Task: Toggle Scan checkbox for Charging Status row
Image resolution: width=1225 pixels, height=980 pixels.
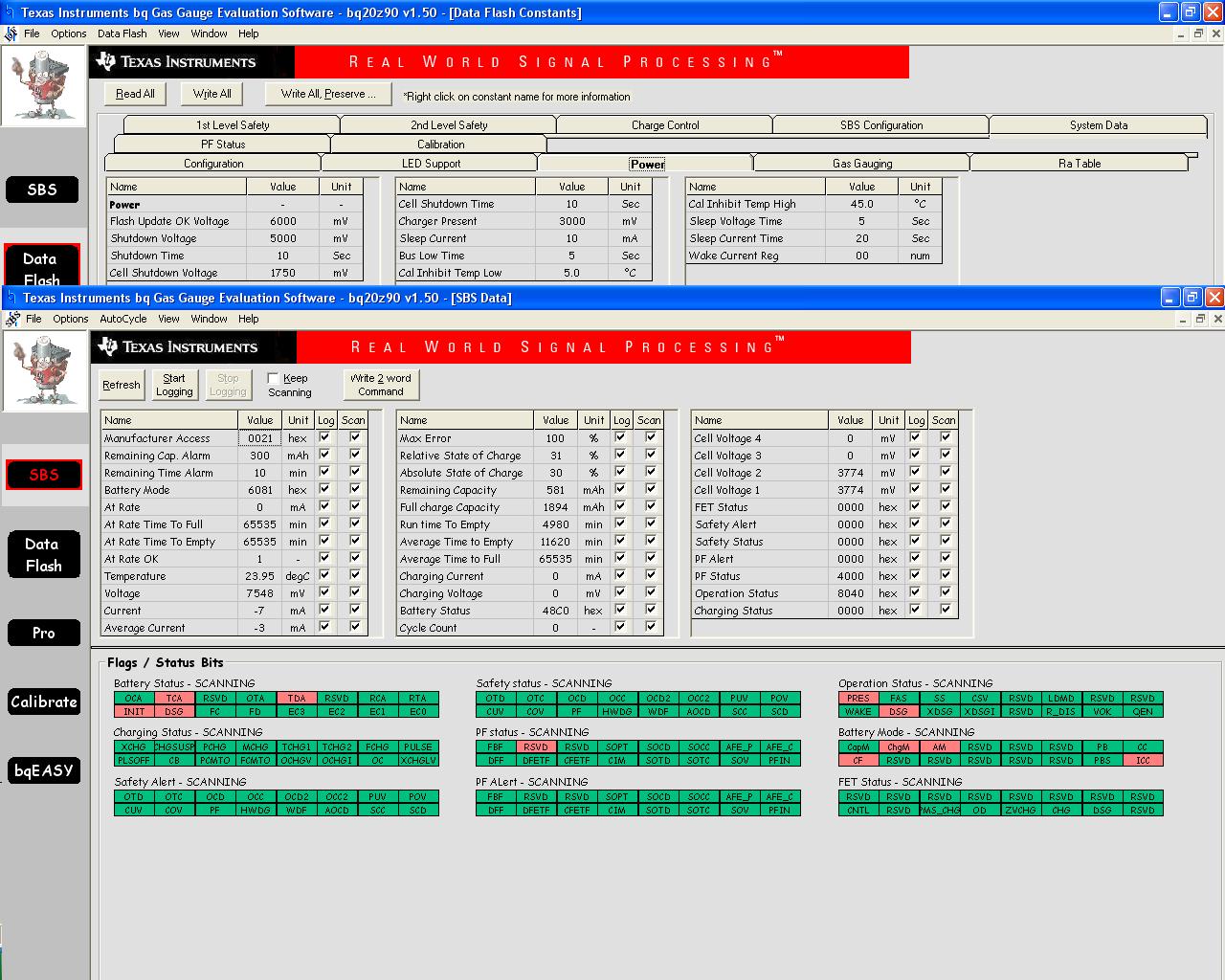Action: pyautogui.click(x=946, y=610)
